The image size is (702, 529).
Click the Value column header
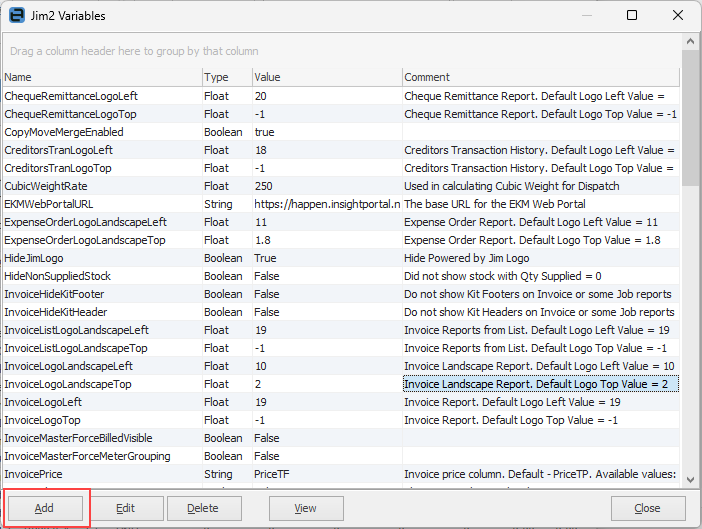tap(325, 77)
